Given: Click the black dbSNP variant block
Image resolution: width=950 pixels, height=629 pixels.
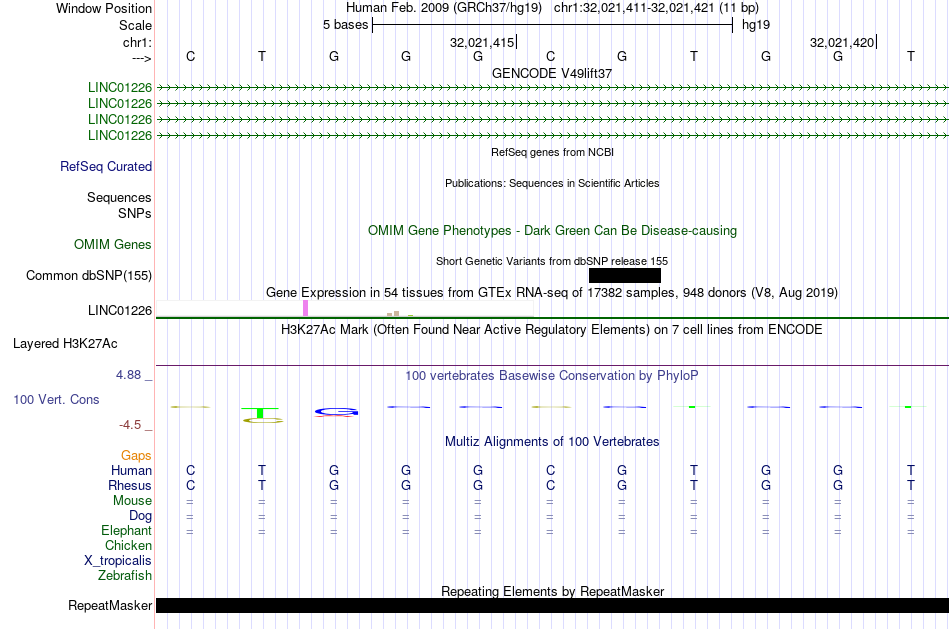Looking at the screenshot, I should tap(625, 276).
